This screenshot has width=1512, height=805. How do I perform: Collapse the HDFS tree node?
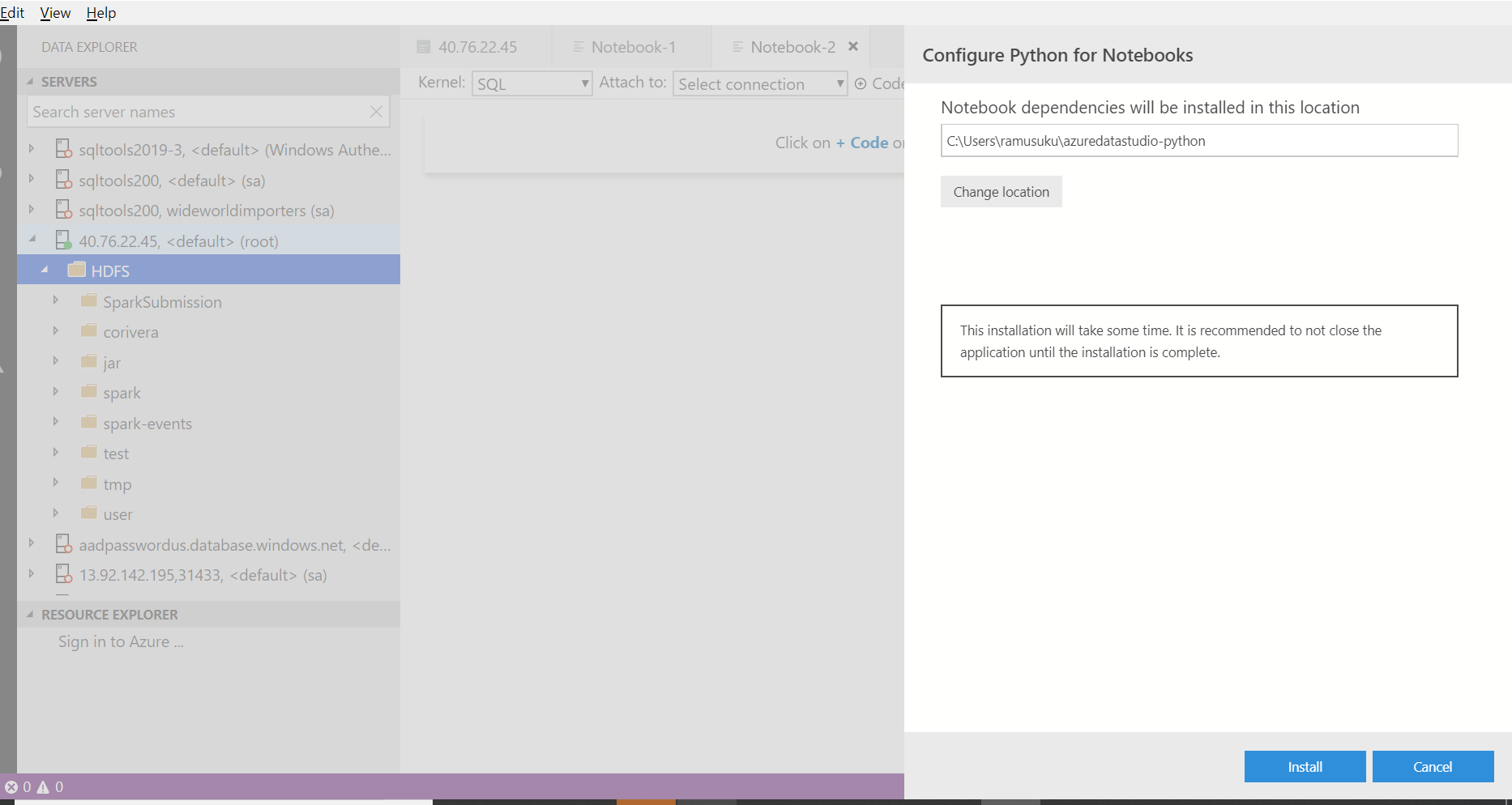tap(45, 270)
